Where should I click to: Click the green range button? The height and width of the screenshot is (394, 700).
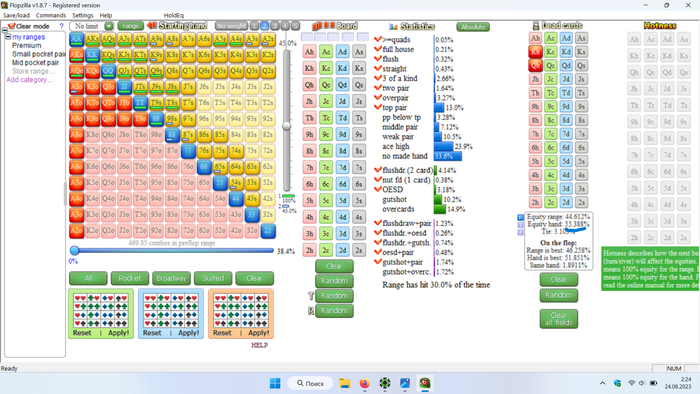[x=130, y=26]
